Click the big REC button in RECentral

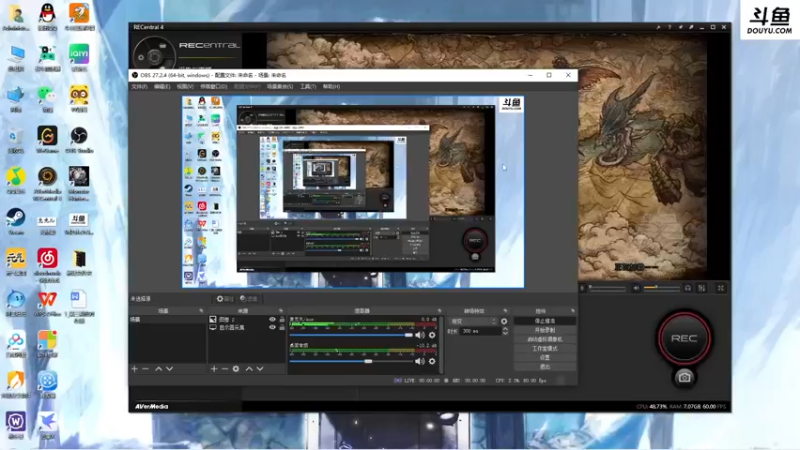point(684,338)
